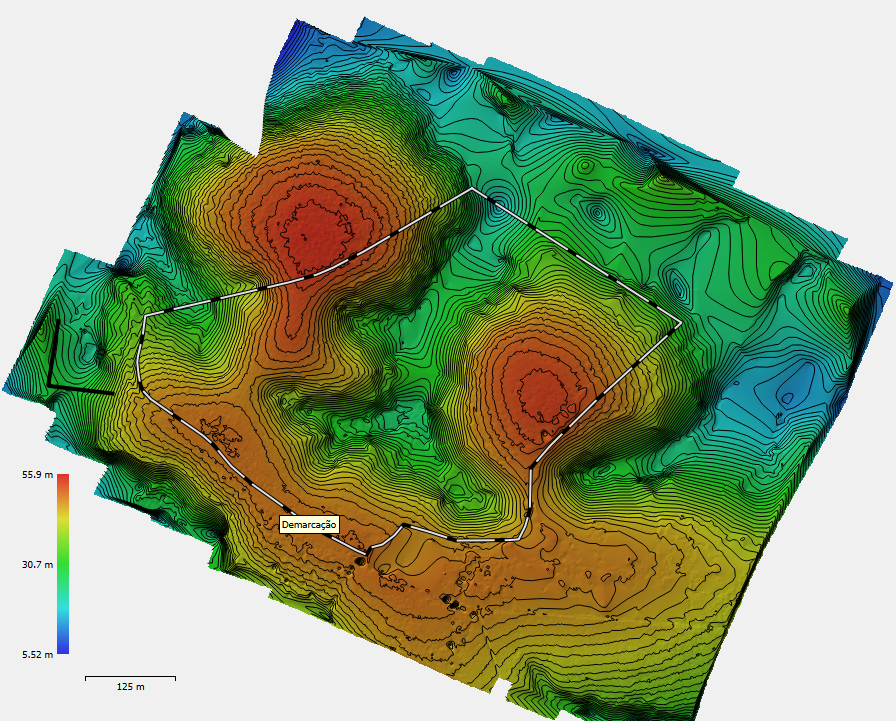Click the 30.7 m mid elevation label
The height and width of the screenshot is (721, 896).
[x=38, y=564]
